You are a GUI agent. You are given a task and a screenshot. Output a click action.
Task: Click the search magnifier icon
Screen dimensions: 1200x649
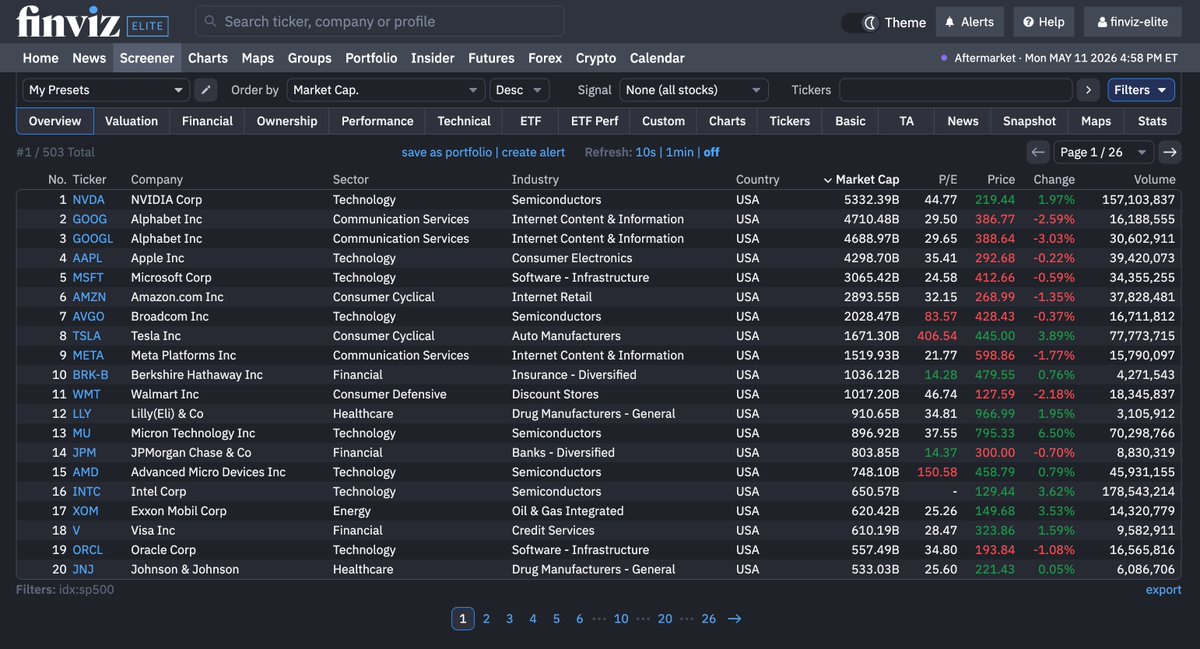[209, 21]
